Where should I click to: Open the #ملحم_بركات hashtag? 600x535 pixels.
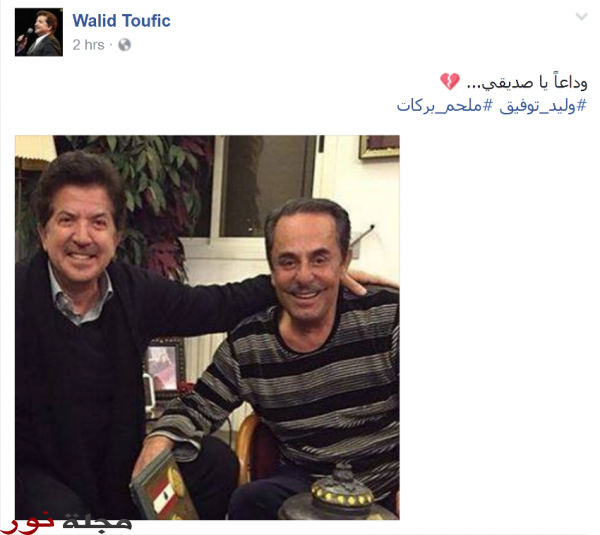click(x=445, y=106)
